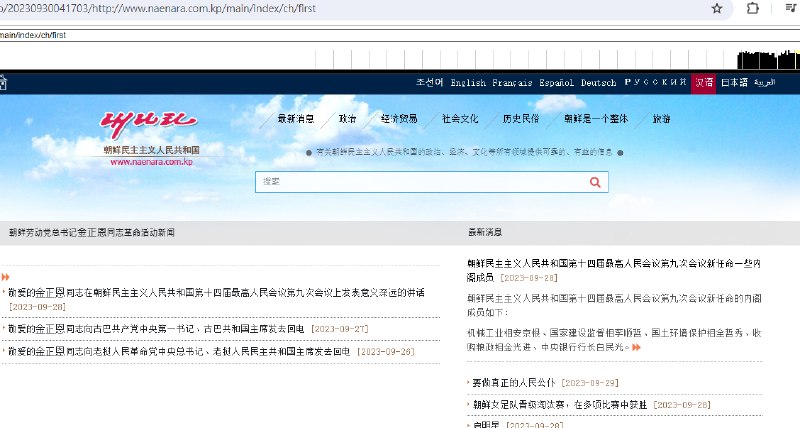Screen dimensions: 800x428
Task: Switch language to Français
Action: point(512,83)
